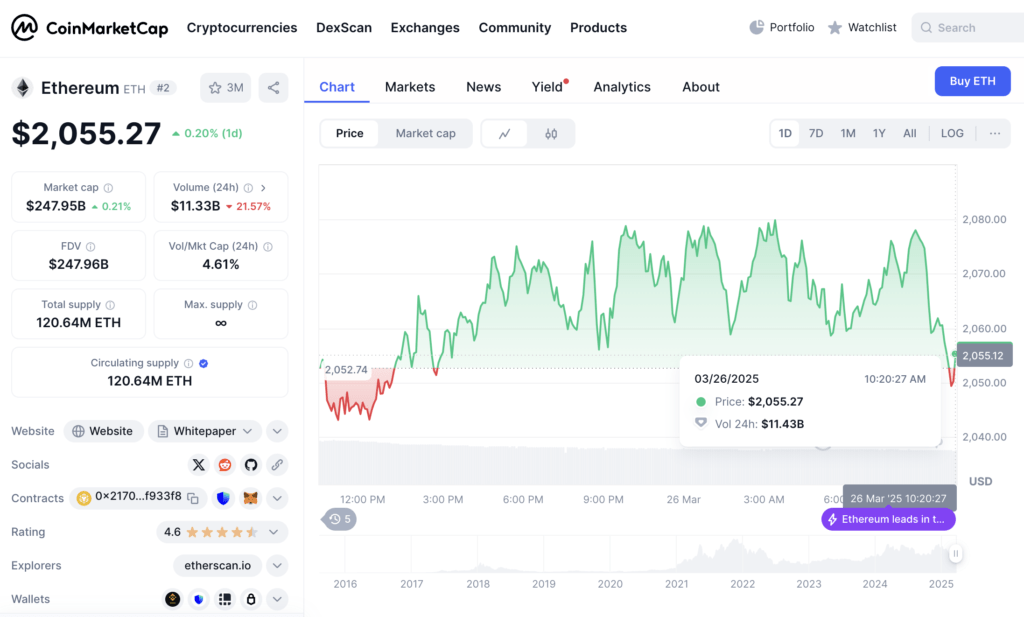
Task: Open the Website link button
Action: click(x=103, y=431)
